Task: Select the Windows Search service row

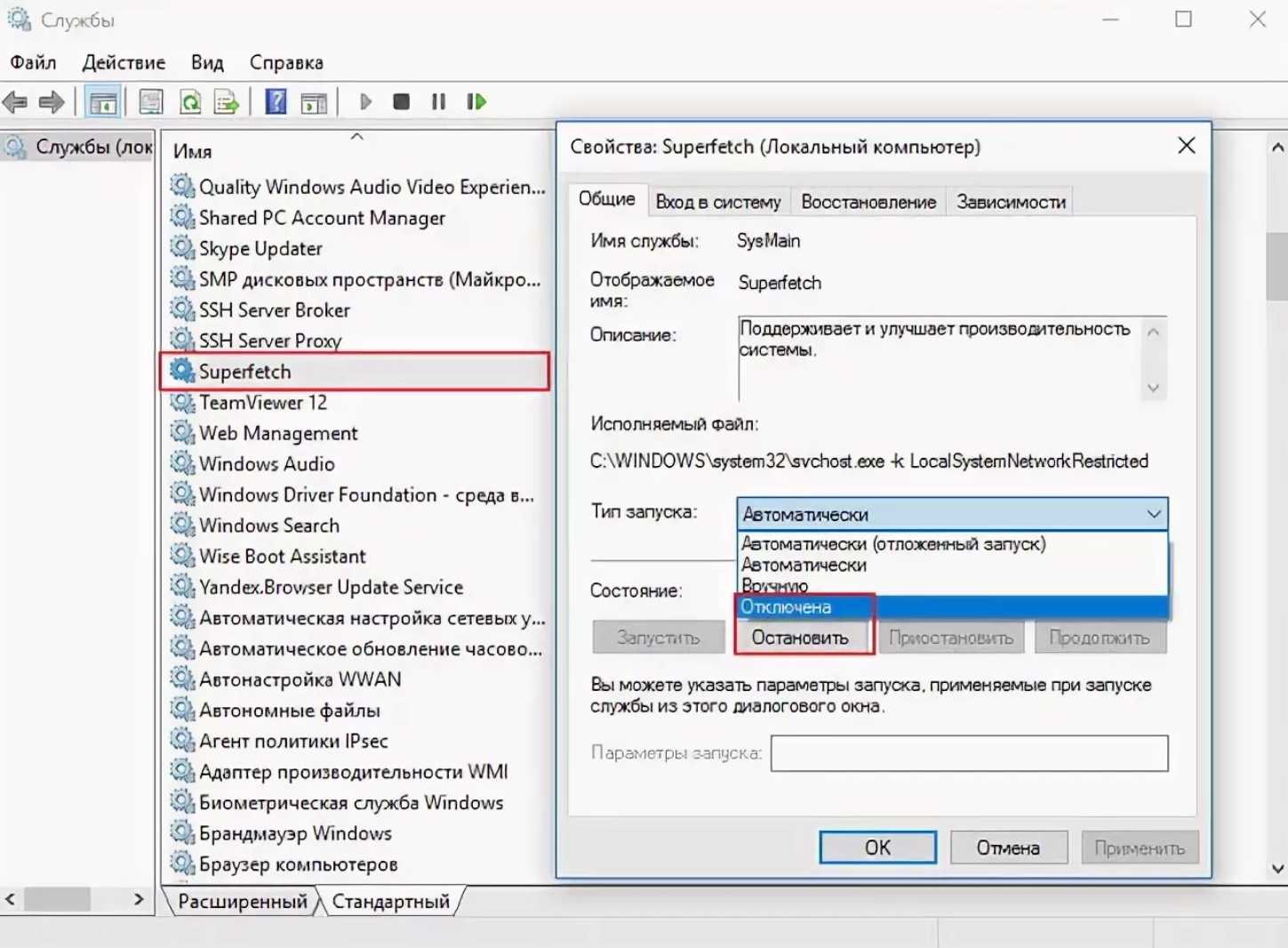Action: click(x=269, y=526)
